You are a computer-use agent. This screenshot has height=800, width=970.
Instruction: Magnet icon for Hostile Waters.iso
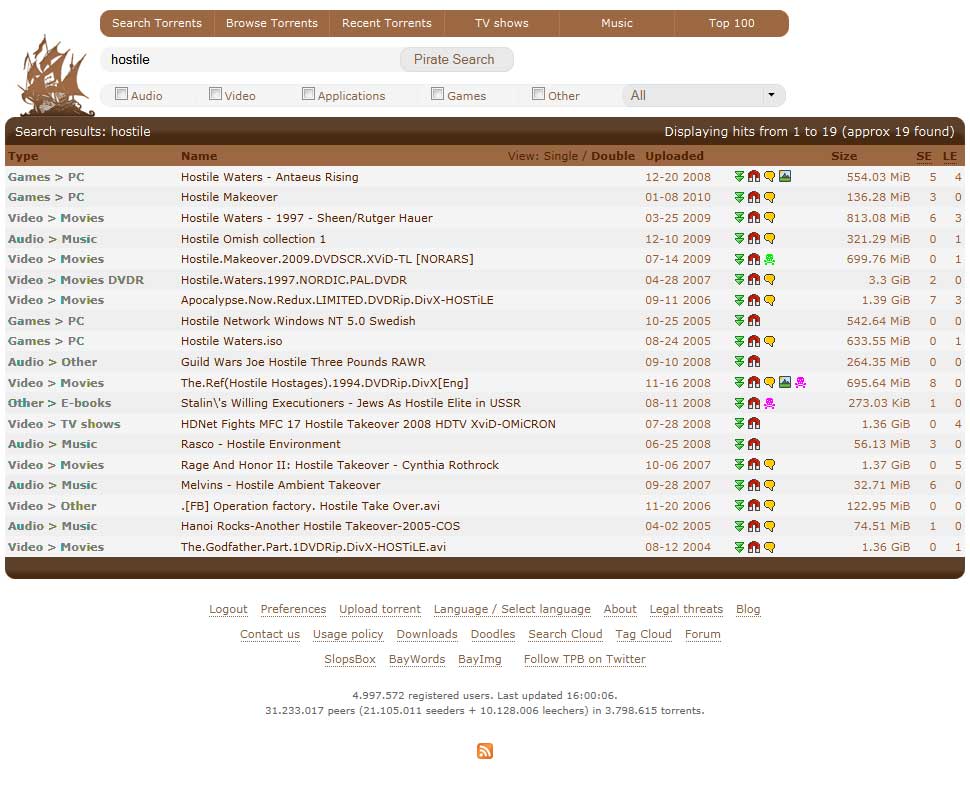point(753,341)
